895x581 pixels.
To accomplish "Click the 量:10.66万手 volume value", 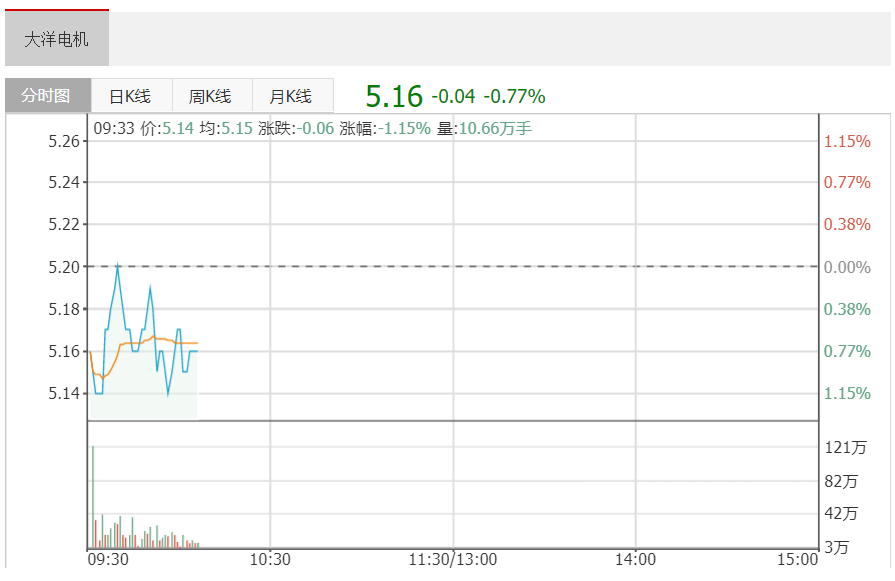I will pyautogui.click(x=485, y=128).
